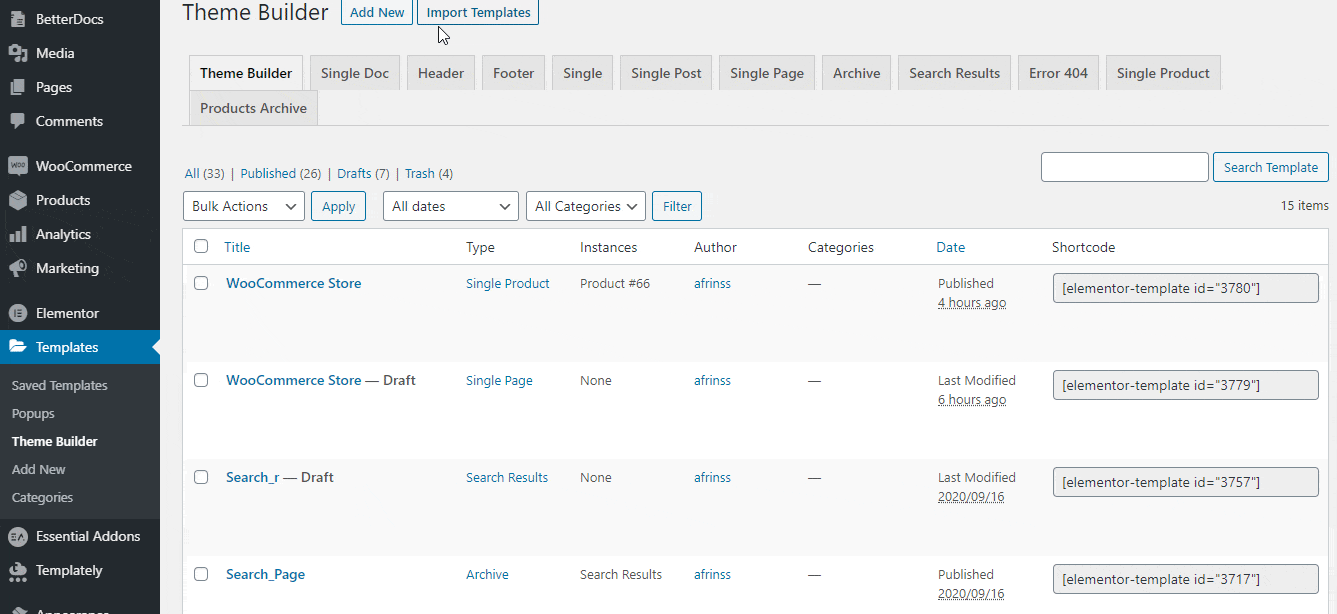The image size is (1337, 614).
Task: Switch to the Error 404 tab
Action: pyautogui.click(x=1058, y=73)
